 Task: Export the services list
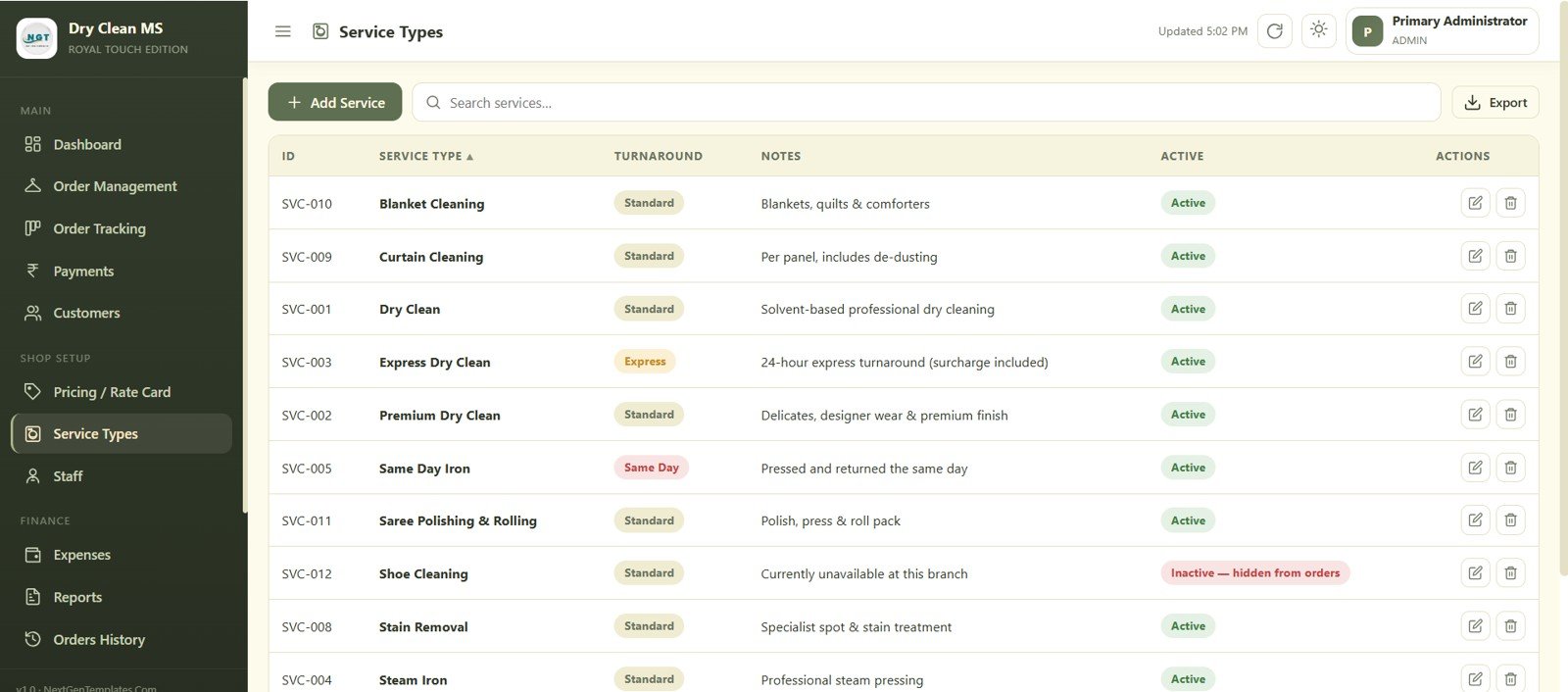pyautogui.click(x=1495, y=102)
